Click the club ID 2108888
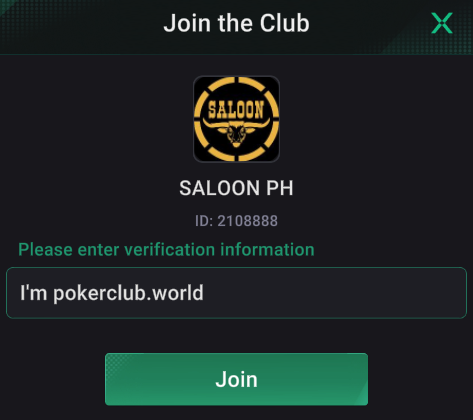This screenshot has width=473, height=420. [247, 221]
